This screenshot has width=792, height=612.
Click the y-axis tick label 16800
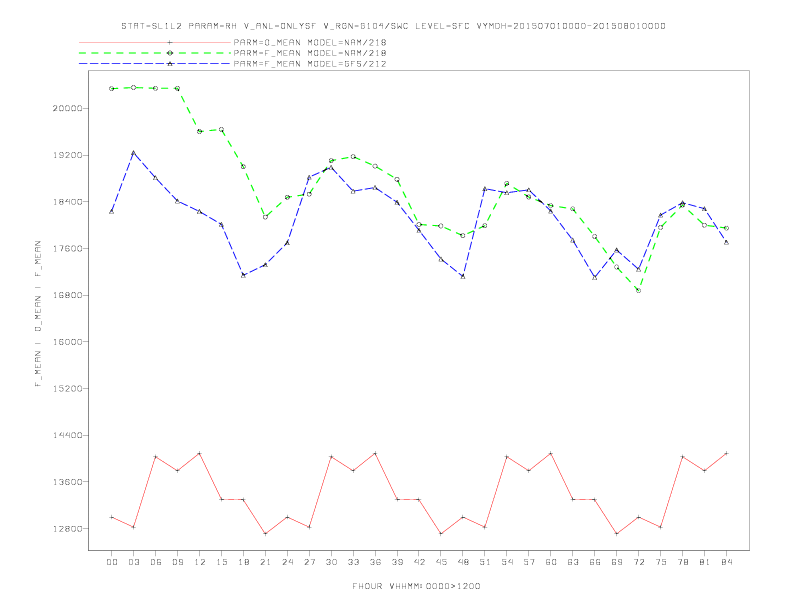click(68, 295)
